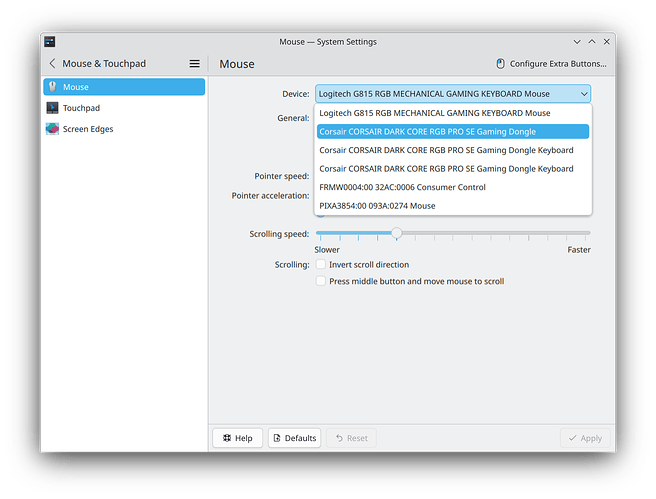
Task: Close the System Settings window
Action: 607,42
